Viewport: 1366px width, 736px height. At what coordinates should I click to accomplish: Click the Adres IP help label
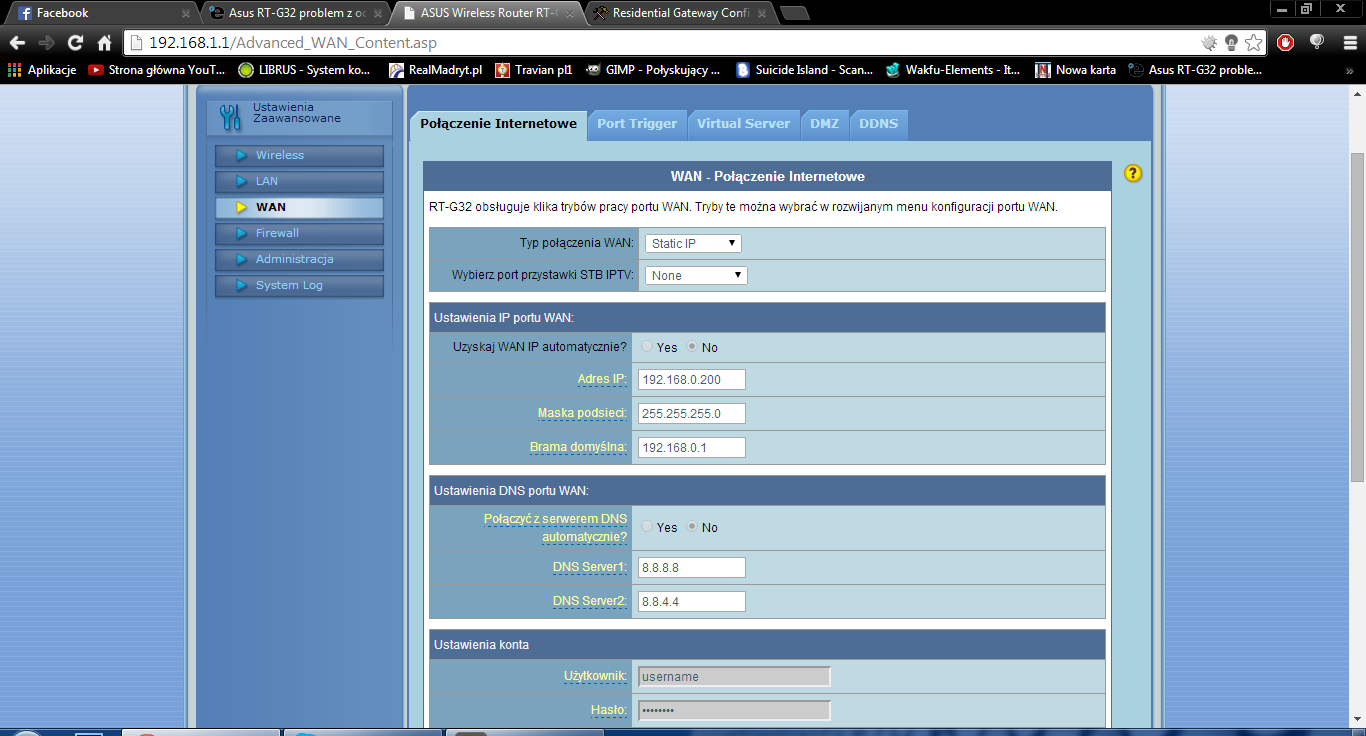pos(602,379)
